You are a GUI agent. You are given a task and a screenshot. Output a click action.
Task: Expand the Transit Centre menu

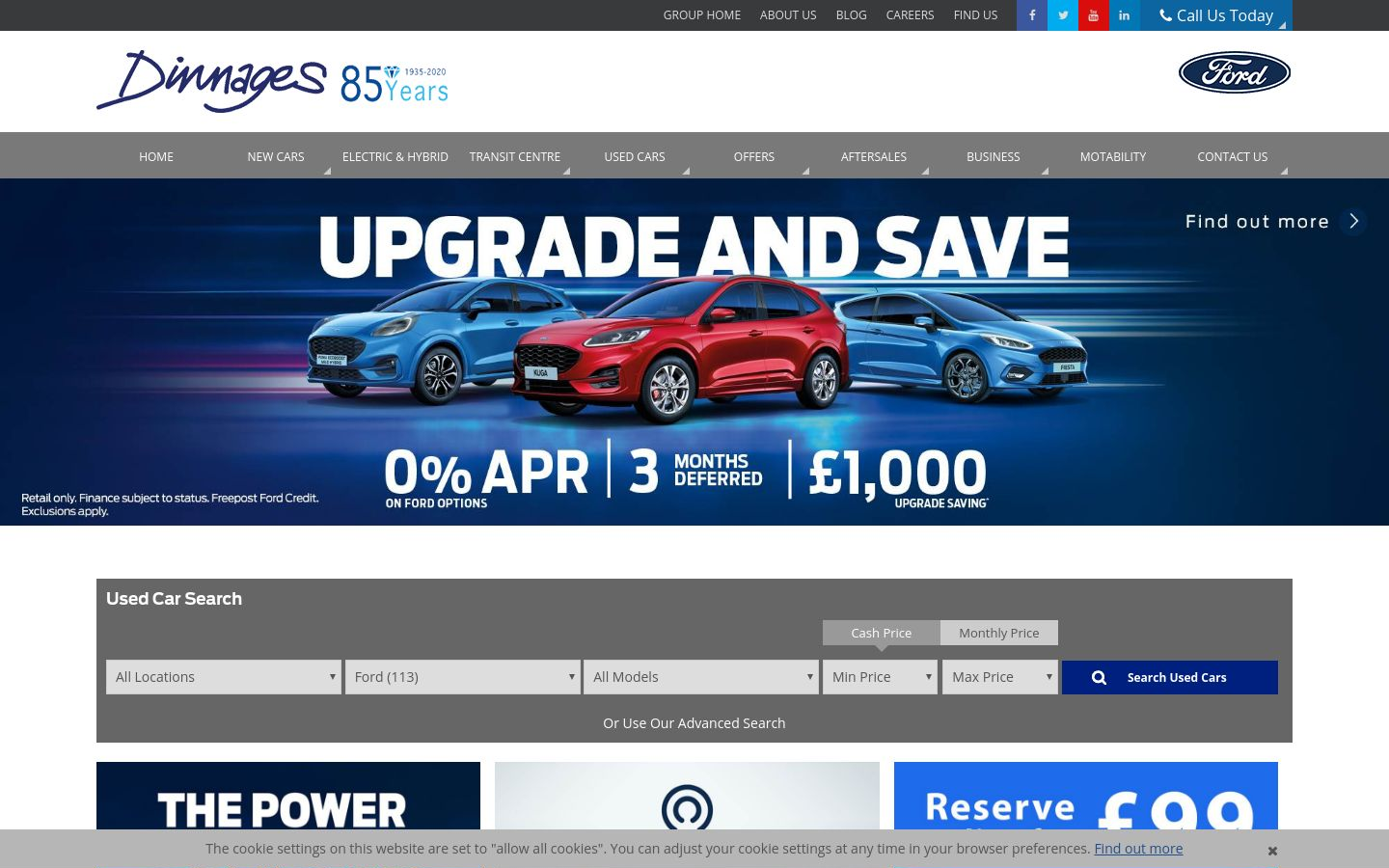pos(515,156)
